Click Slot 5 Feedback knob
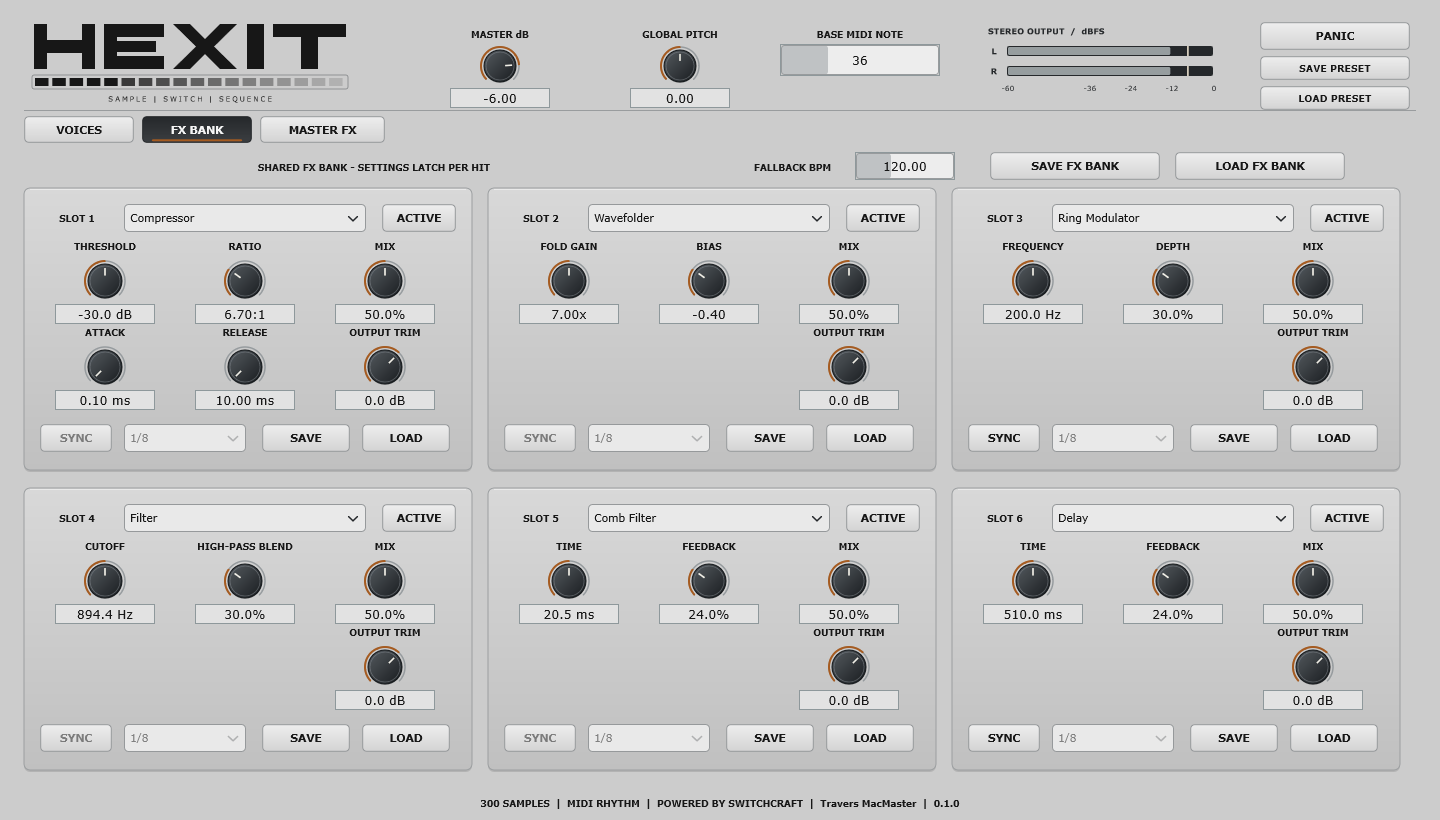Image resolution: width=1440 pixels, height=820 pixels. click(x=709, y=581)
